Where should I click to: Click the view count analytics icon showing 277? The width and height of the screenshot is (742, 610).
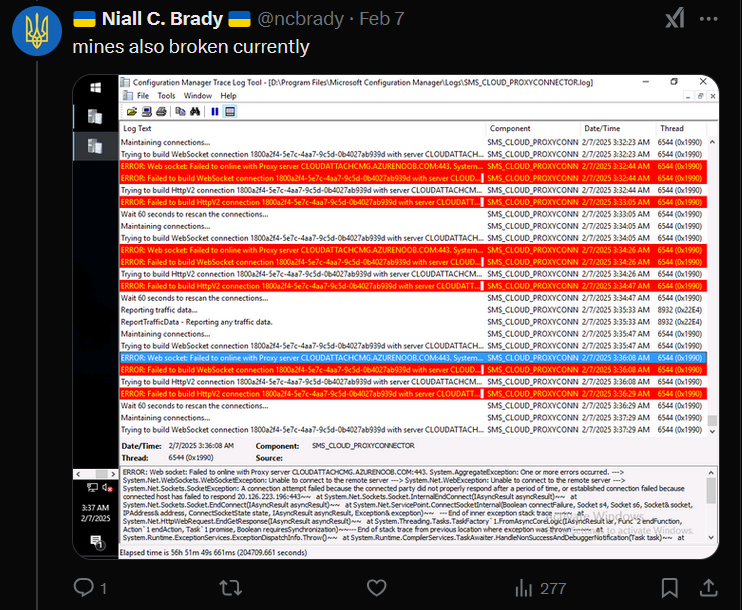(x=540, y=588)
